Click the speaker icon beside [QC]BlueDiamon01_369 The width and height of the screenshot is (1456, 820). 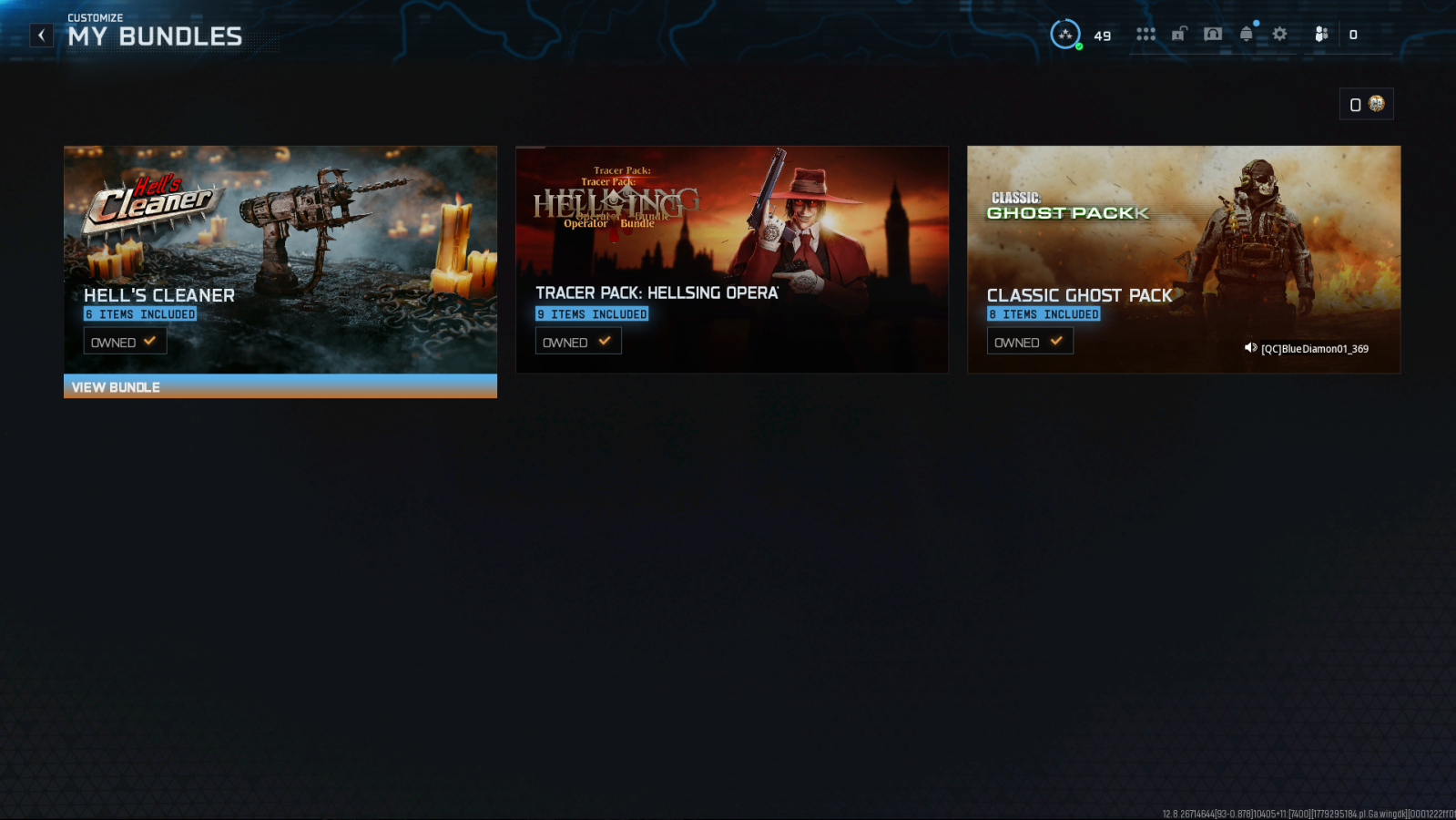pos(1250,348)
